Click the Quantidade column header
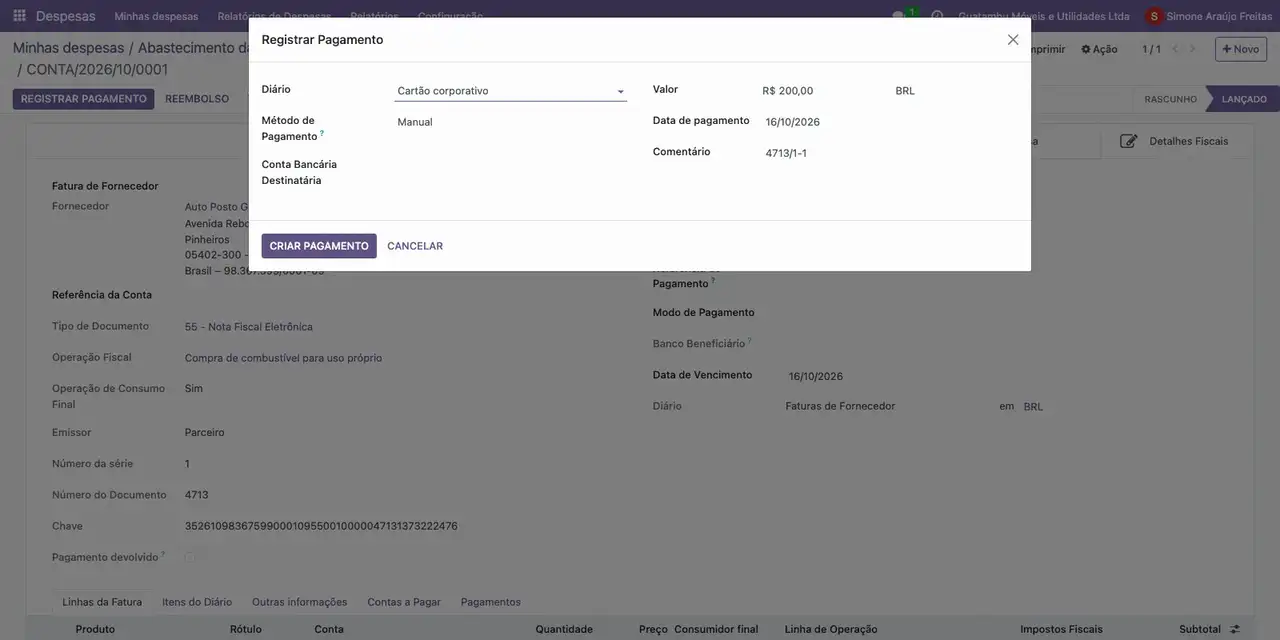The height and width of the screenshot is (640, 1280). click(564, 629)
